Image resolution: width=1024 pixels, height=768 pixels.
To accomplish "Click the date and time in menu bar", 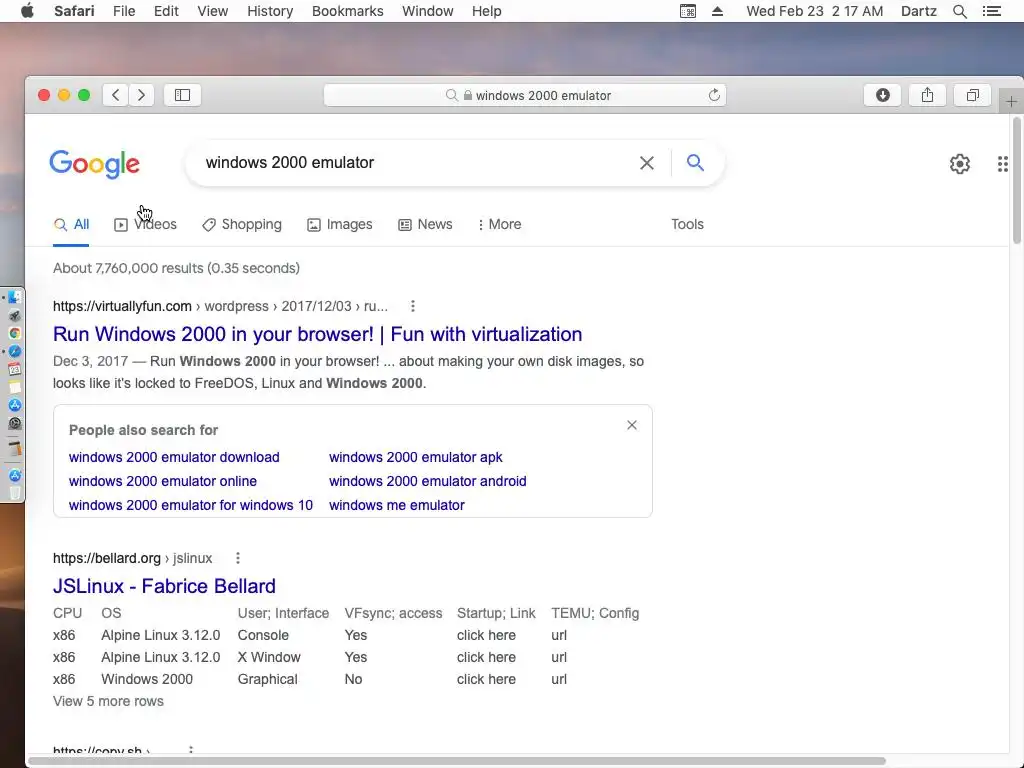I will point(814,11).
